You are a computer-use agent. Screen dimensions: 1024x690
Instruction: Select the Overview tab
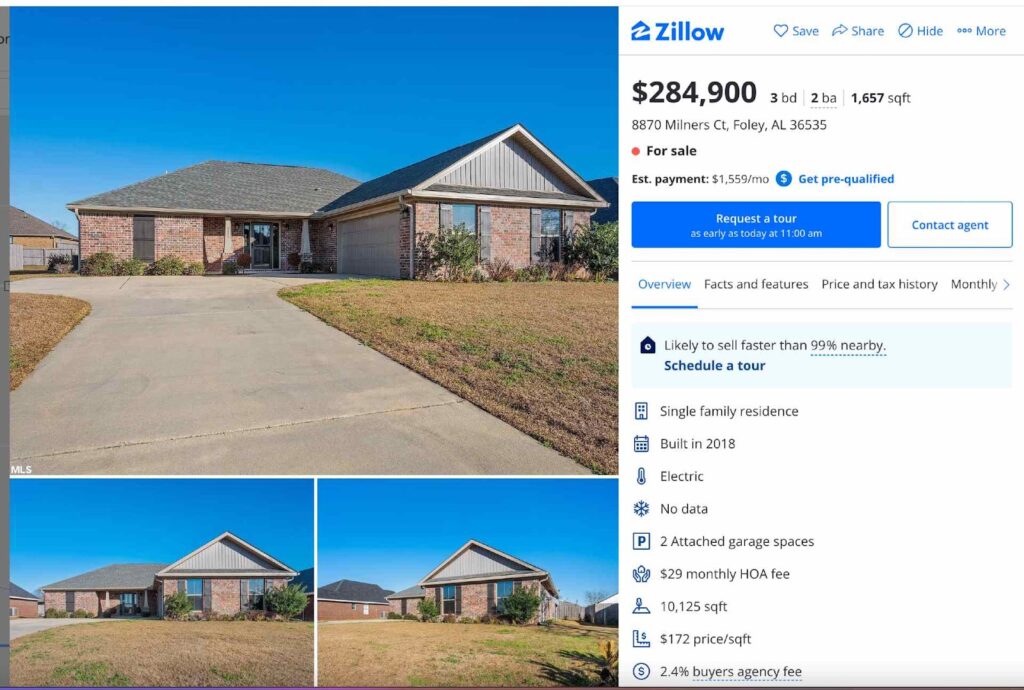point(664,284)
